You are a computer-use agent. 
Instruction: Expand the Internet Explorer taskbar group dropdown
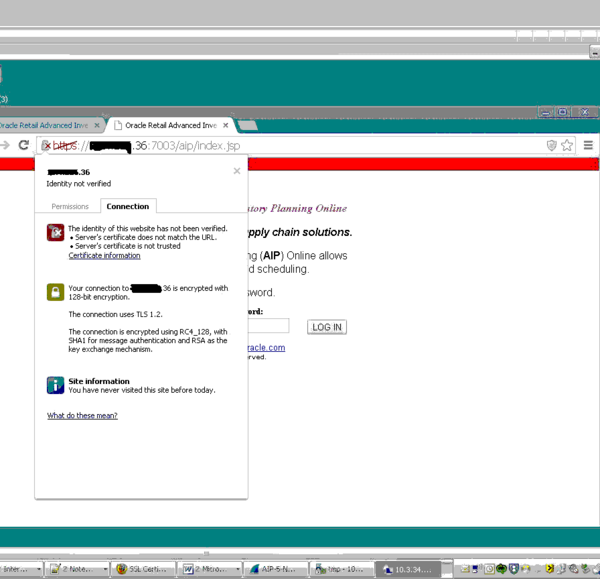click(39, 569)
